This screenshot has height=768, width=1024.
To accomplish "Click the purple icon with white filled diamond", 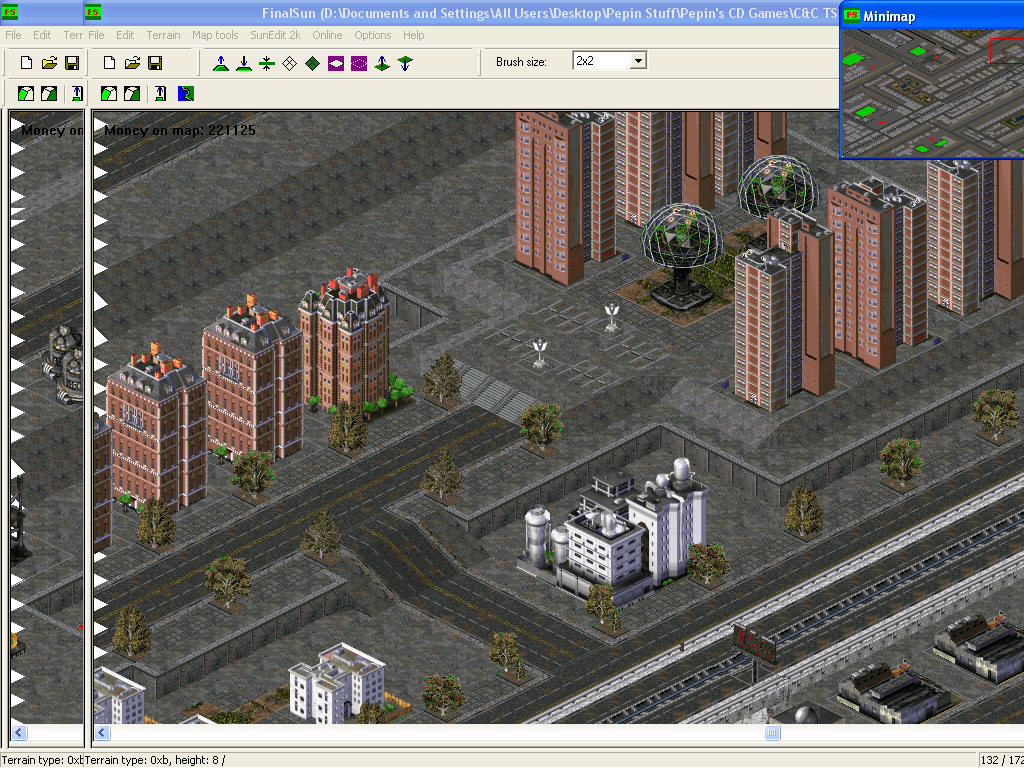I will tap(336, 63).
